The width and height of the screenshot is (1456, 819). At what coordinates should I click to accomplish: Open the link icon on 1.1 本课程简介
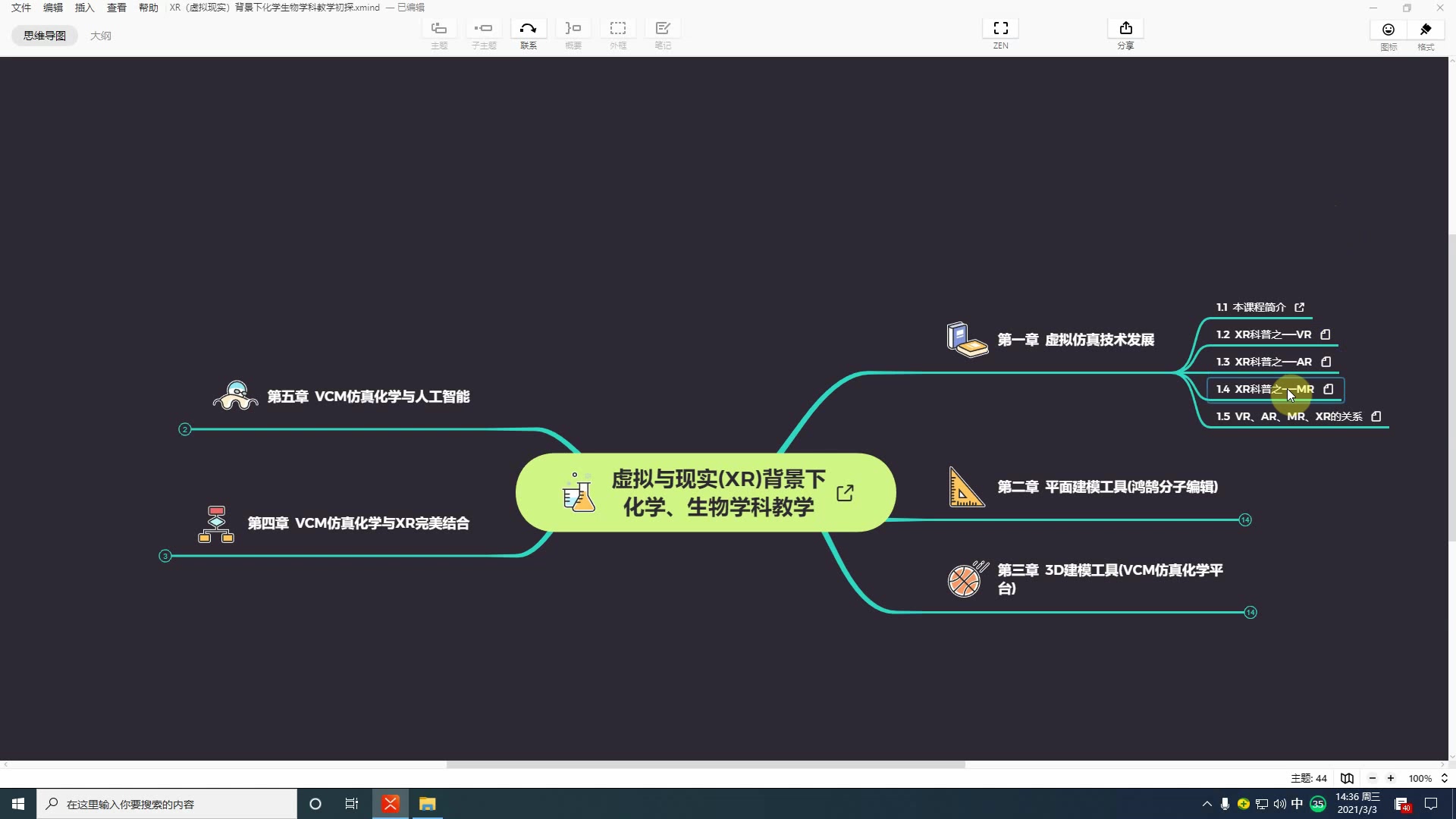(1300, 307)
